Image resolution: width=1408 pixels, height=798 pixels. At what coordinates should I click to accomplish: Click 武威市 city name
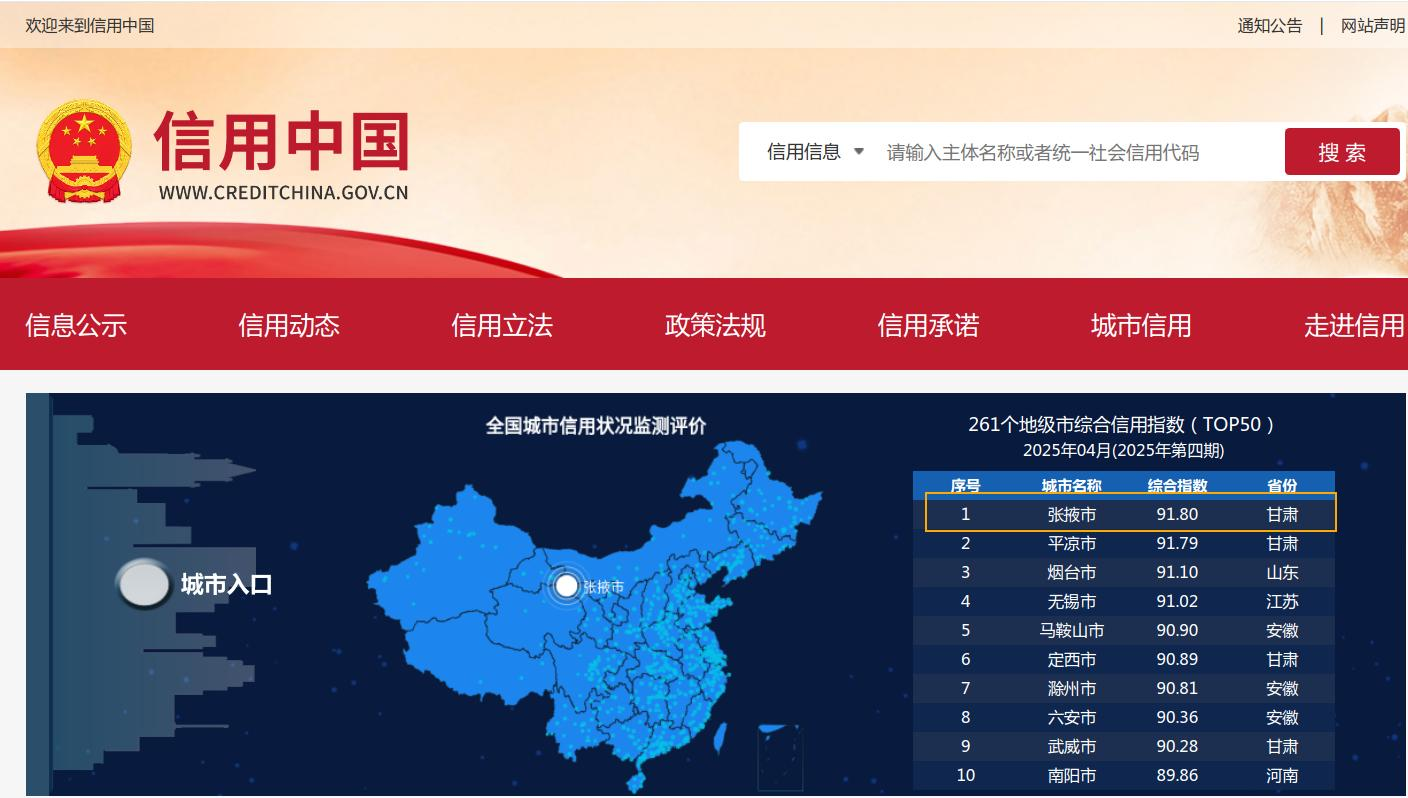tap(1072, 746)
